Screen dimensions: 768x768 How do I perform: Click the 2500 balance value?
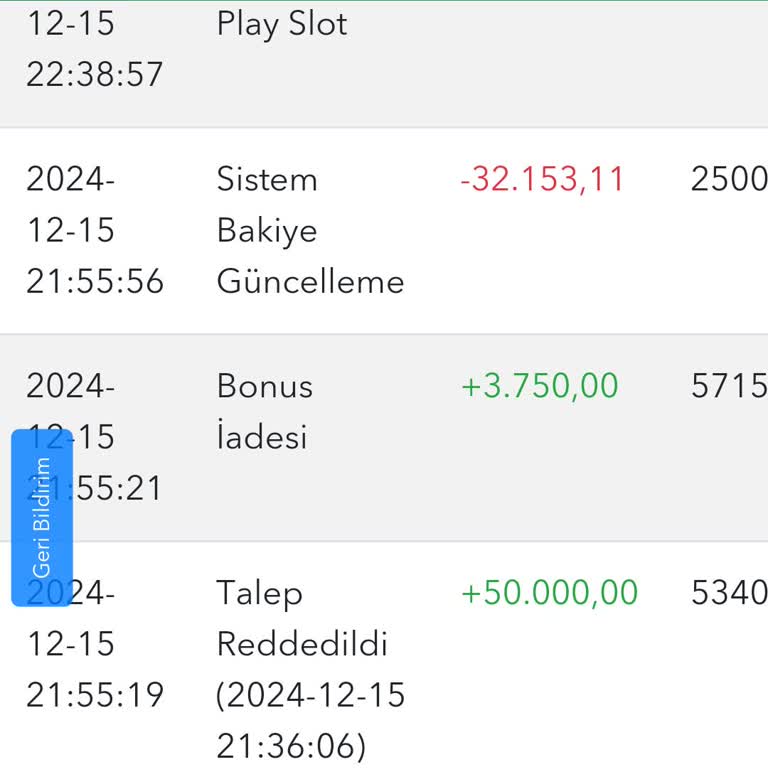point(729,180)
